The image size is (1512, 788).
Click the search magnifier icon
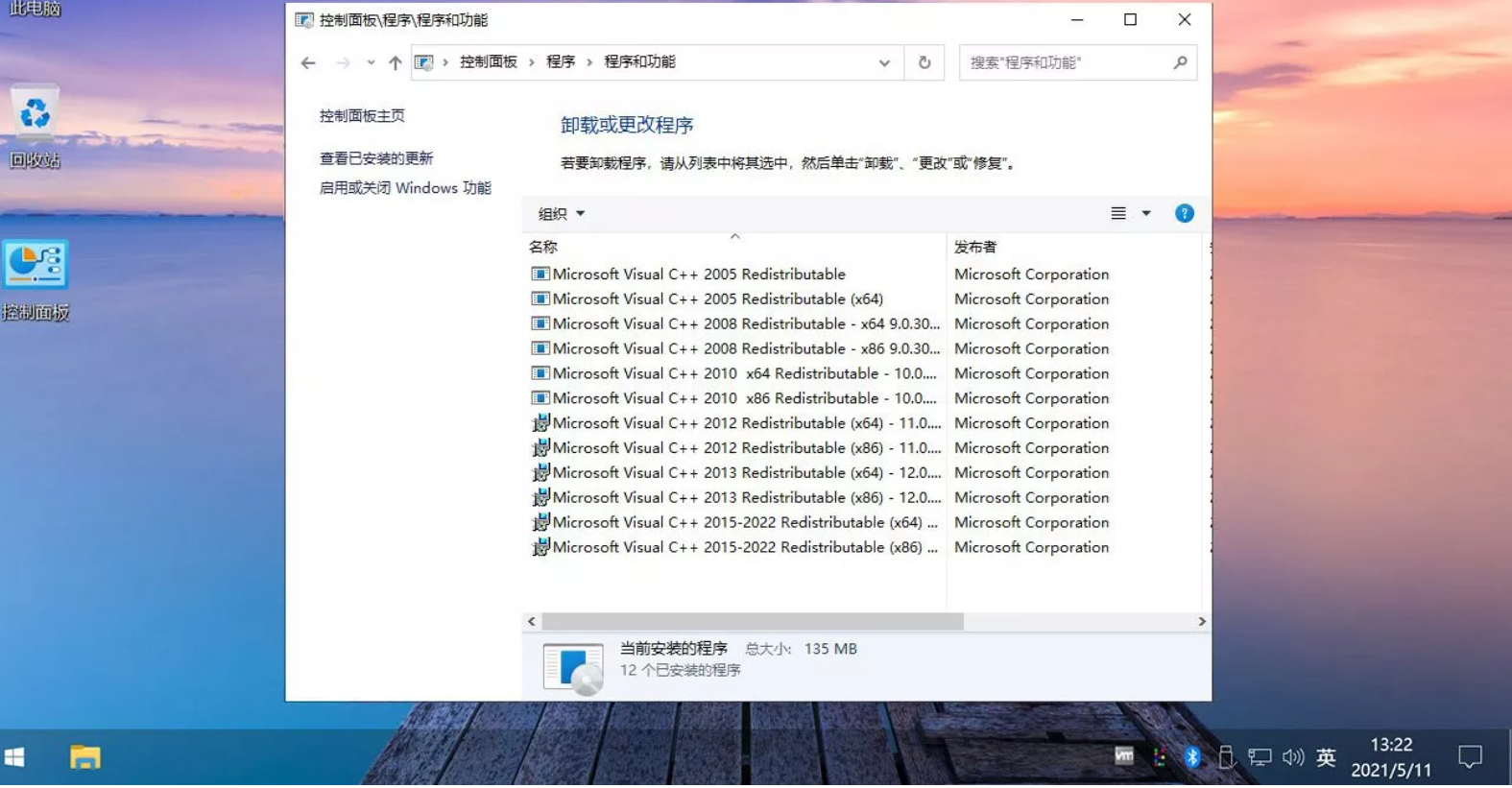tap(1180, 62)
